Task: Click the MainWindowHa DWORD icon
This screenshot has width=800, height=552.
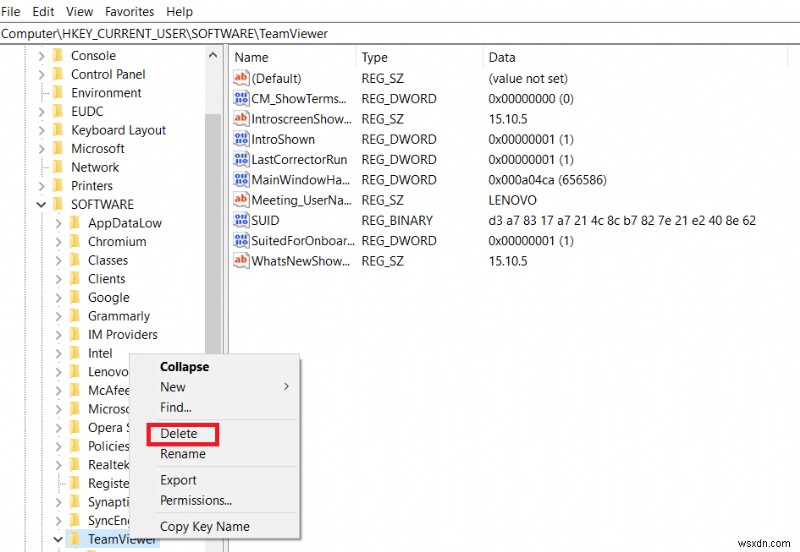Action: pyautogui.click(x=241, y=180)
